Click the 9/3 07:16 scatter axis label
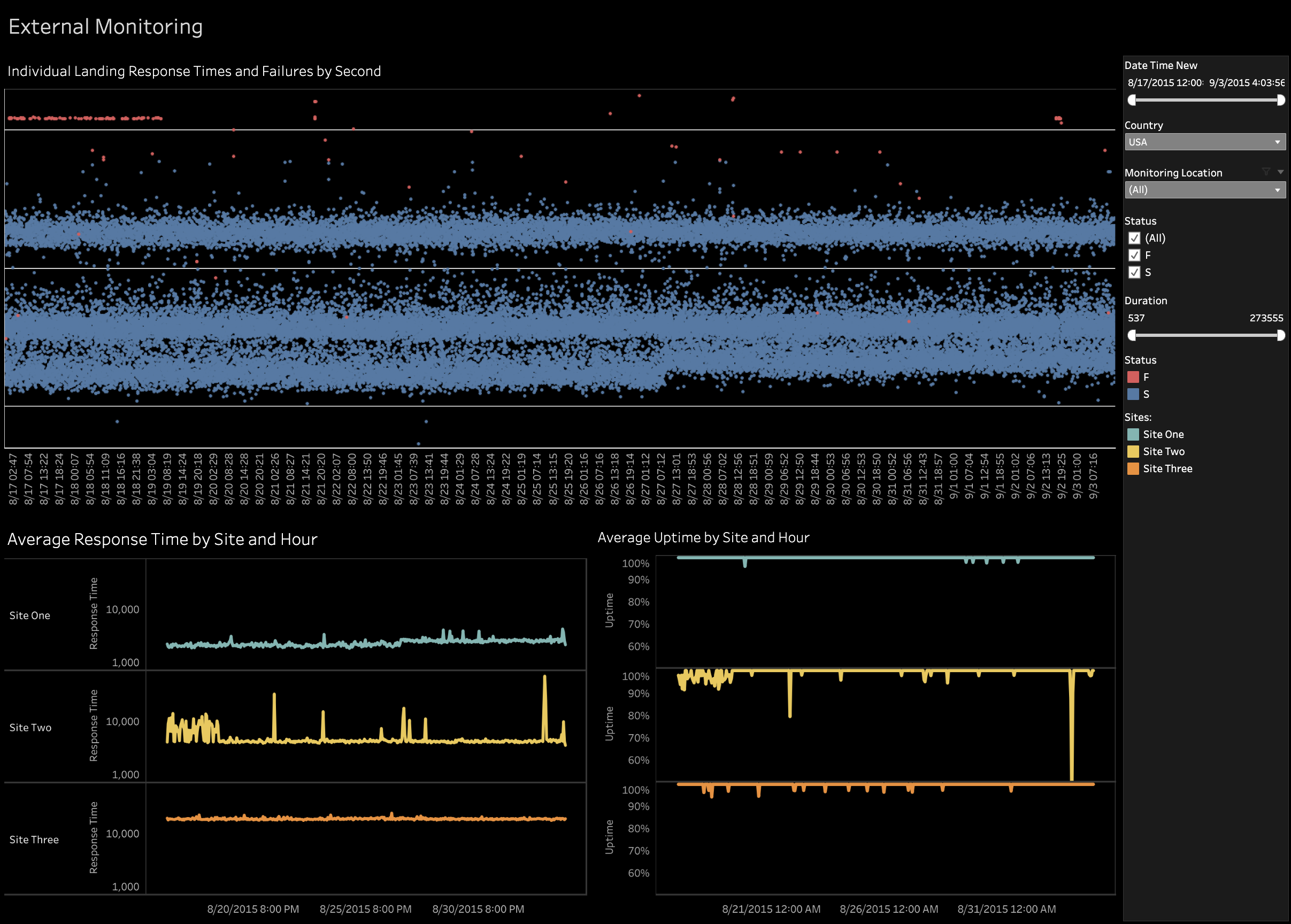Viewport: 1291px width, 924px height. click(1093, 476)
